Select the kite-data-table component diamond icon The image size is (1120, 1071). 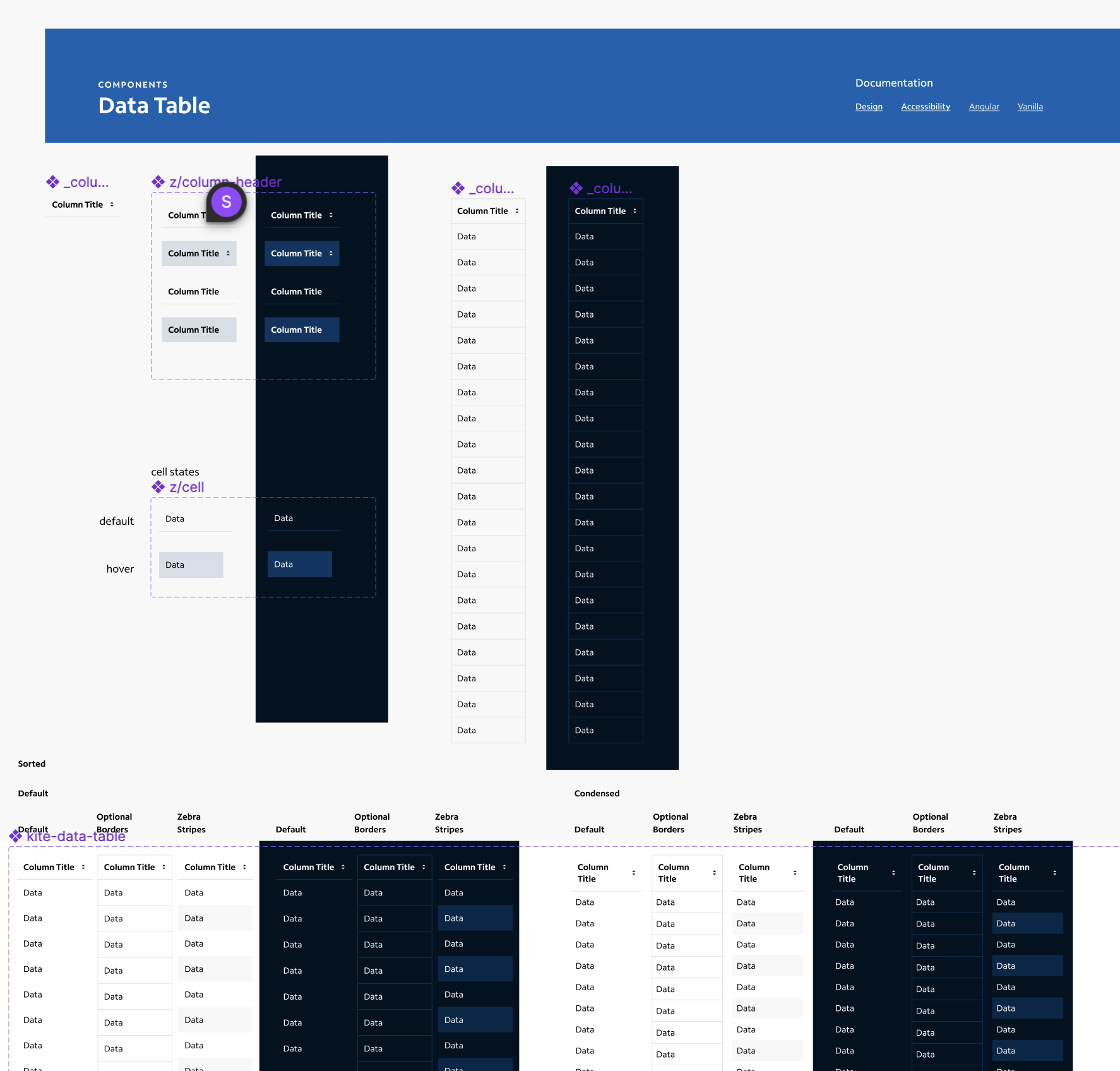(x=15, y=836)
